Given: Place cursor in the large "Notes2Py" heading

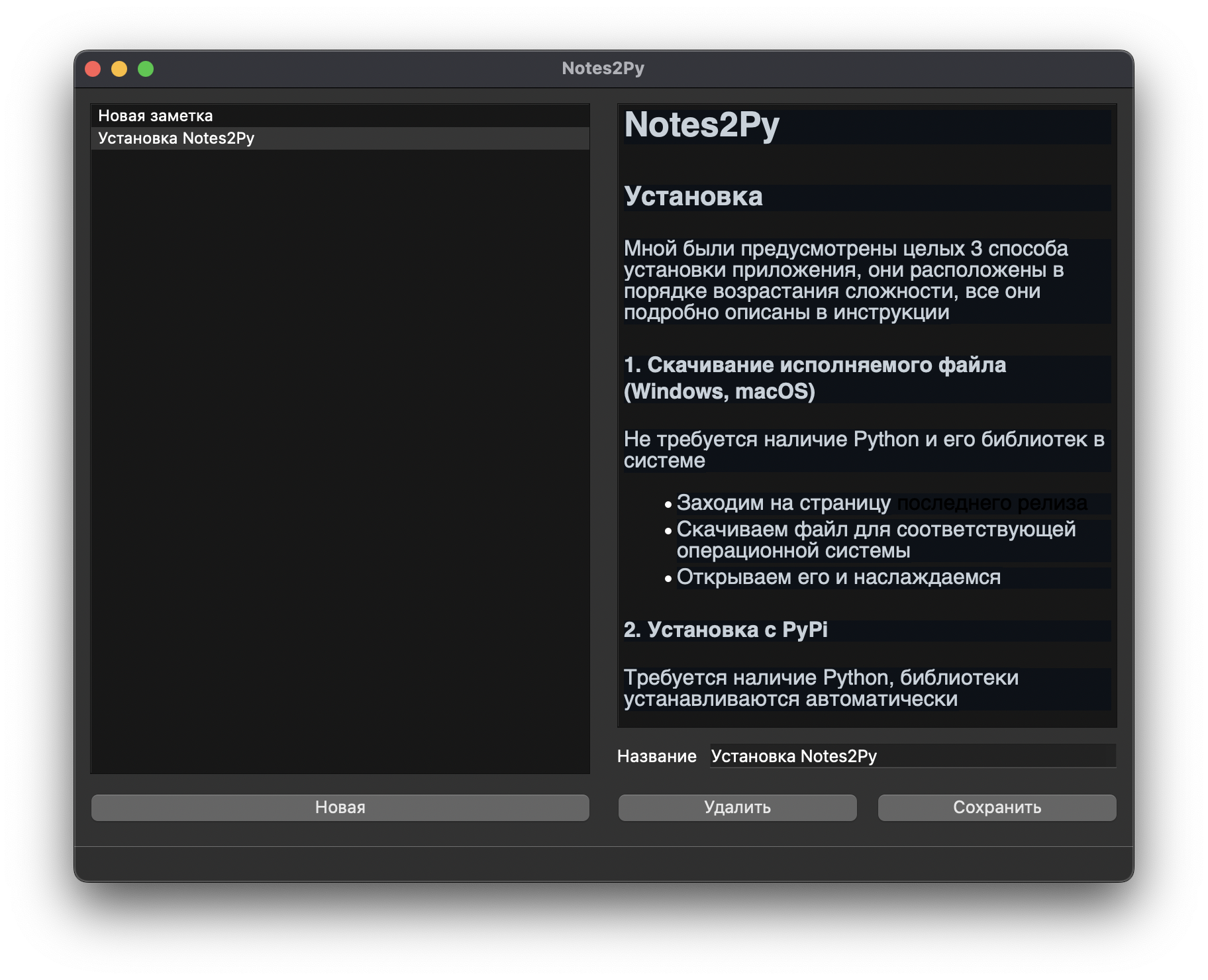Looking at the screenshot, I should (x=701, y=125).
